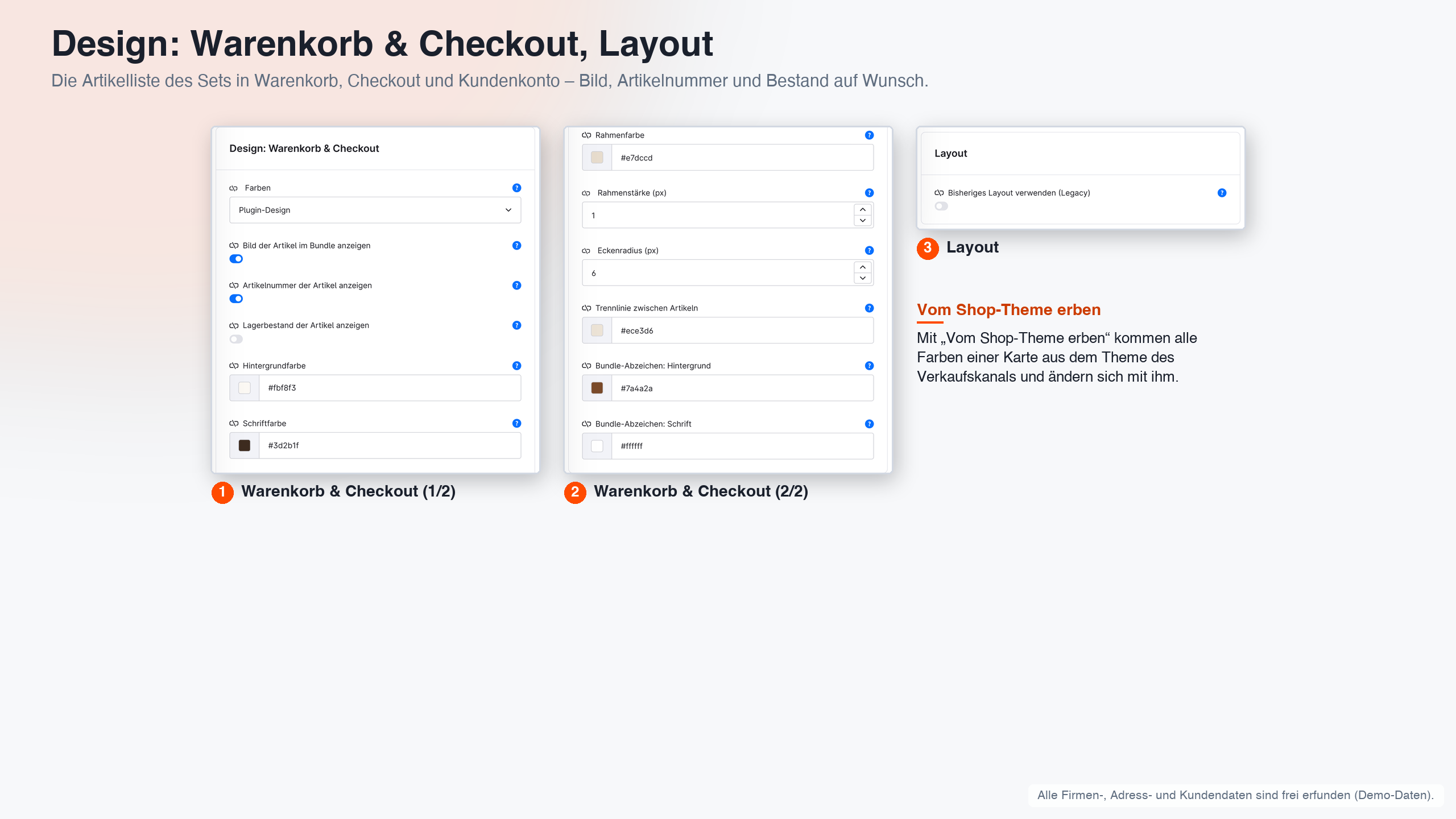
Task: Click inheritance link icon next to Farben
Action: 234,188
